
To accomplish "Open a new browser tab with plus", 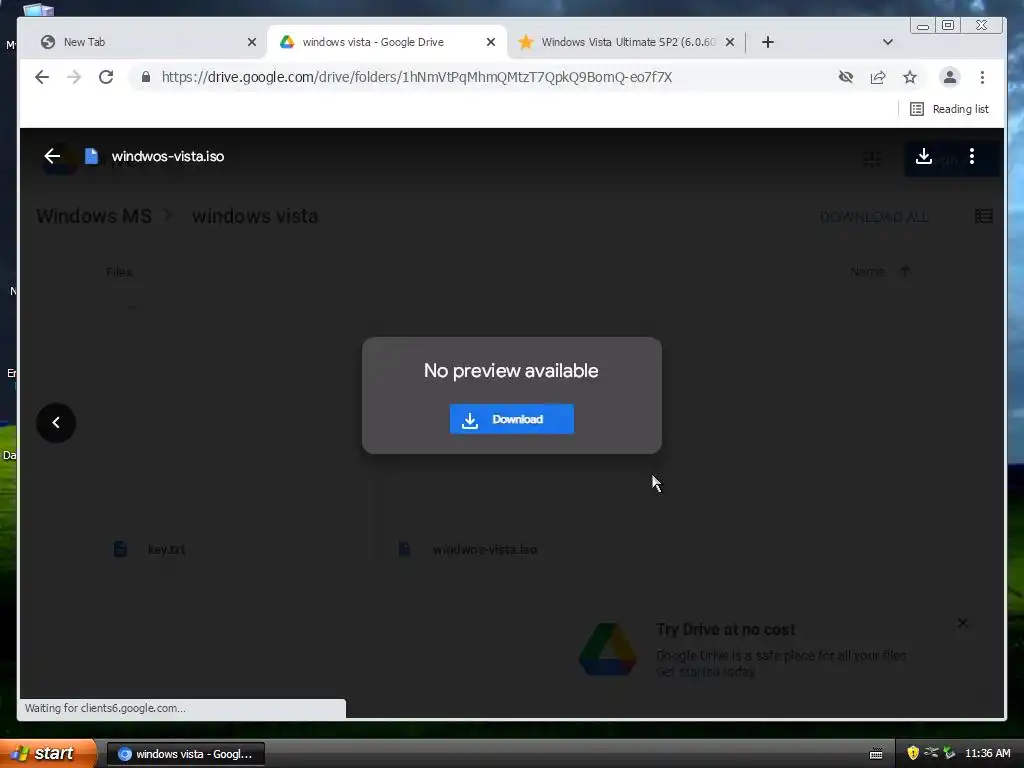I will 768,42.
